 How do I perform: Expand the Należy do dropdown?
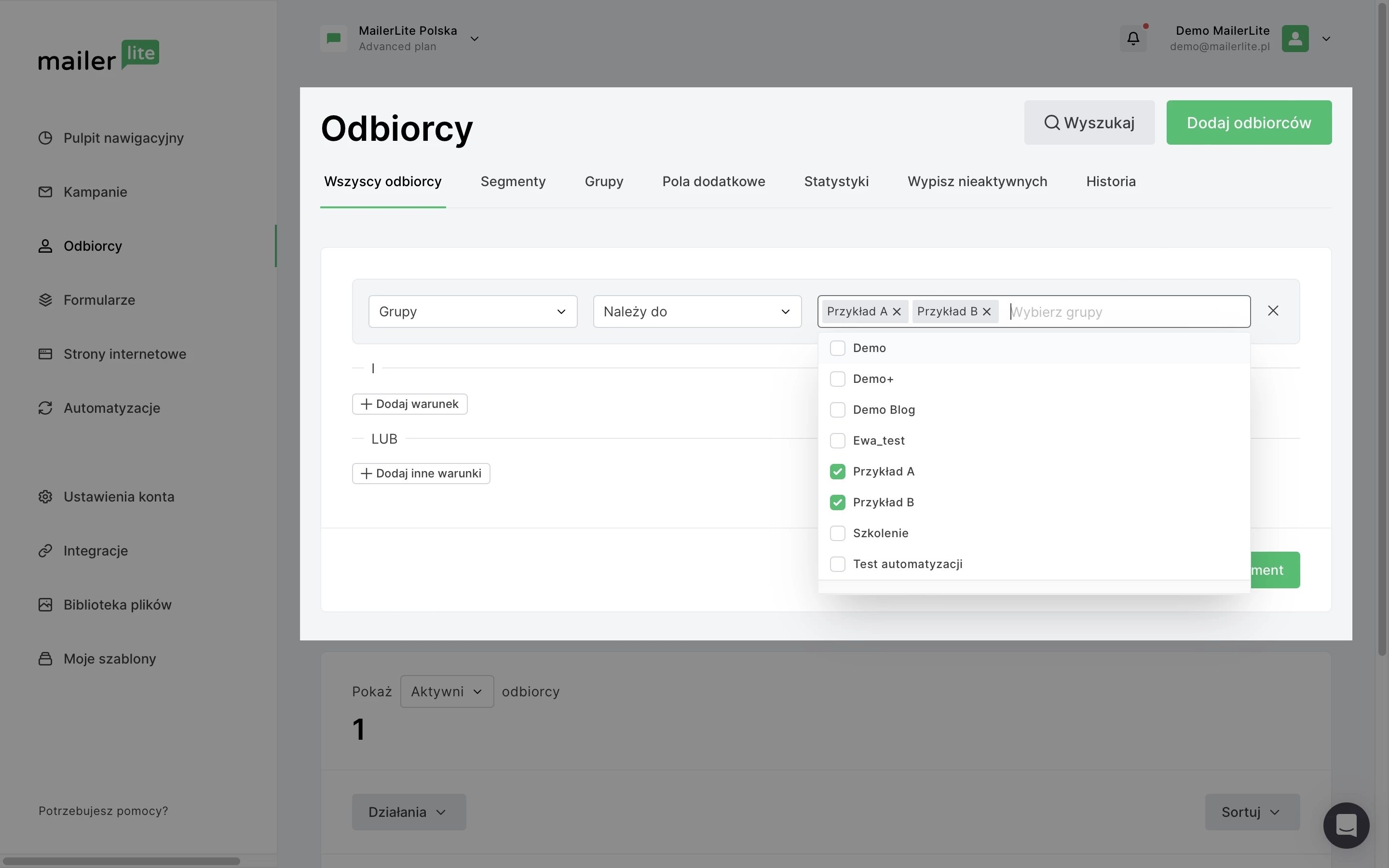tap(697, 312)
